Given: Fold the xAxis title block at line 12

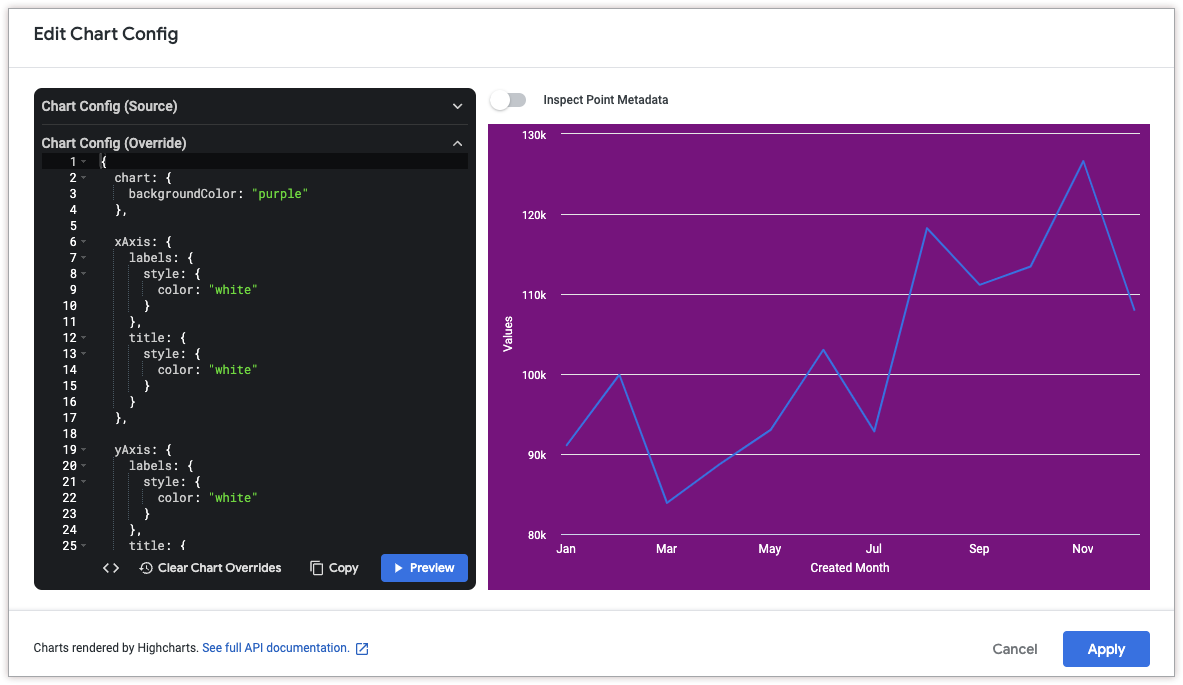Looking at the screenshot, I should (x=84, y=338).
